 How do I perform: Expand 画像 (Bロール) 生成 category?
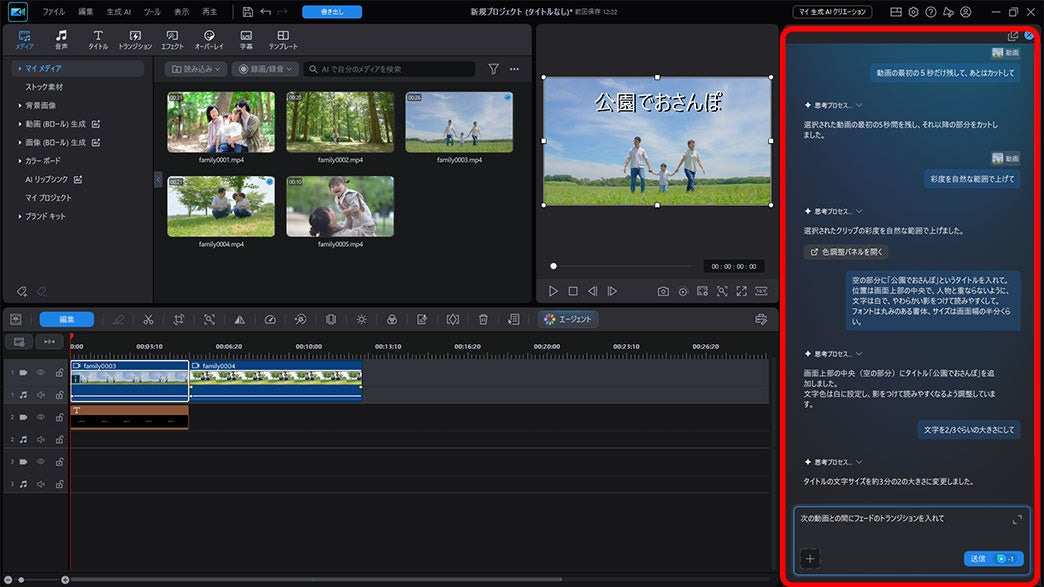20,142
